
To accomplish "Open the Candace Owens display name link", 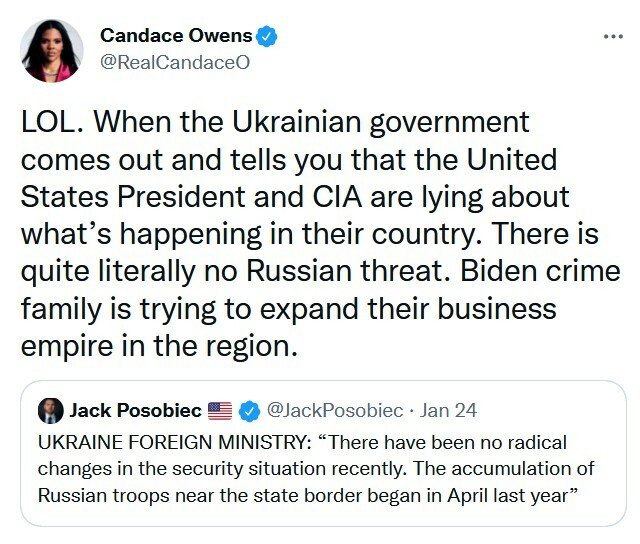I will [176, 37].
